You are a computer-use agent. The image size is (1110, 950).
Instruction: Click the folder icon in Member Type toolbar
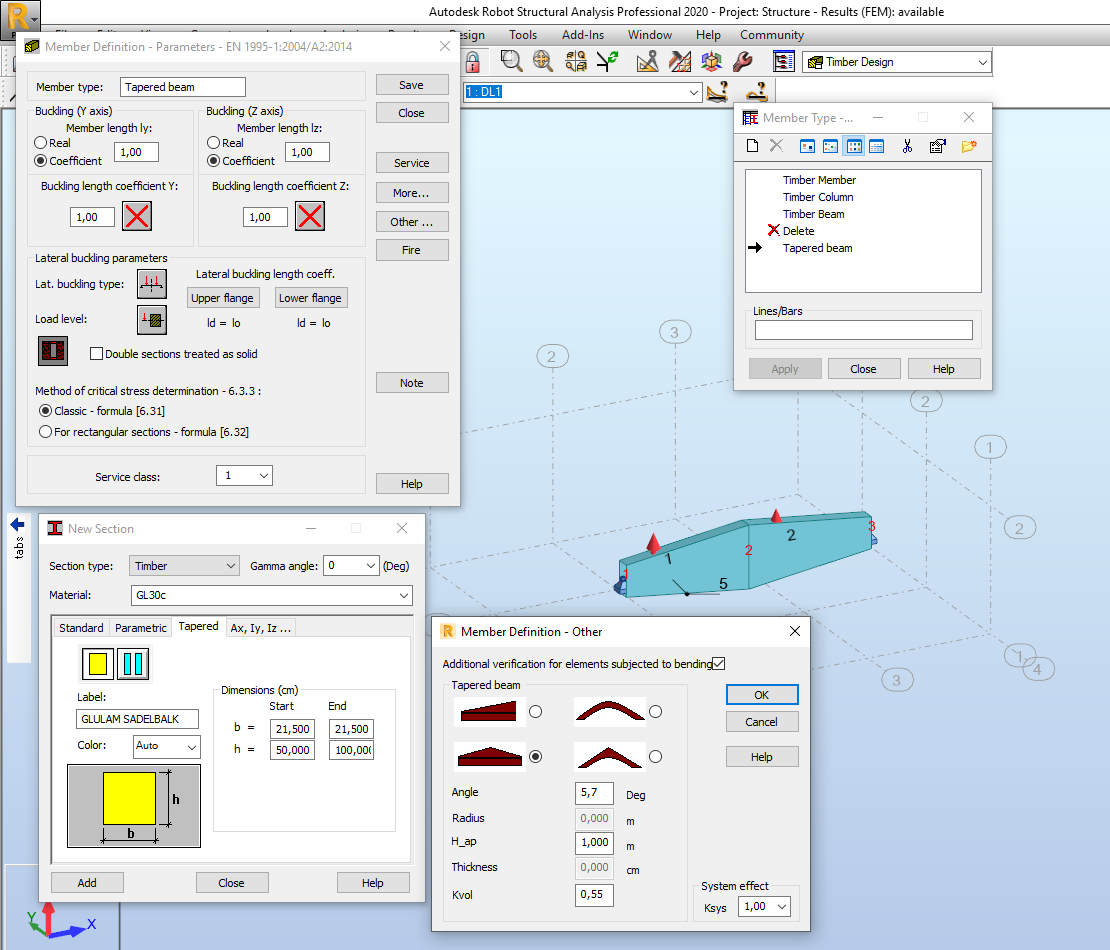969,146
